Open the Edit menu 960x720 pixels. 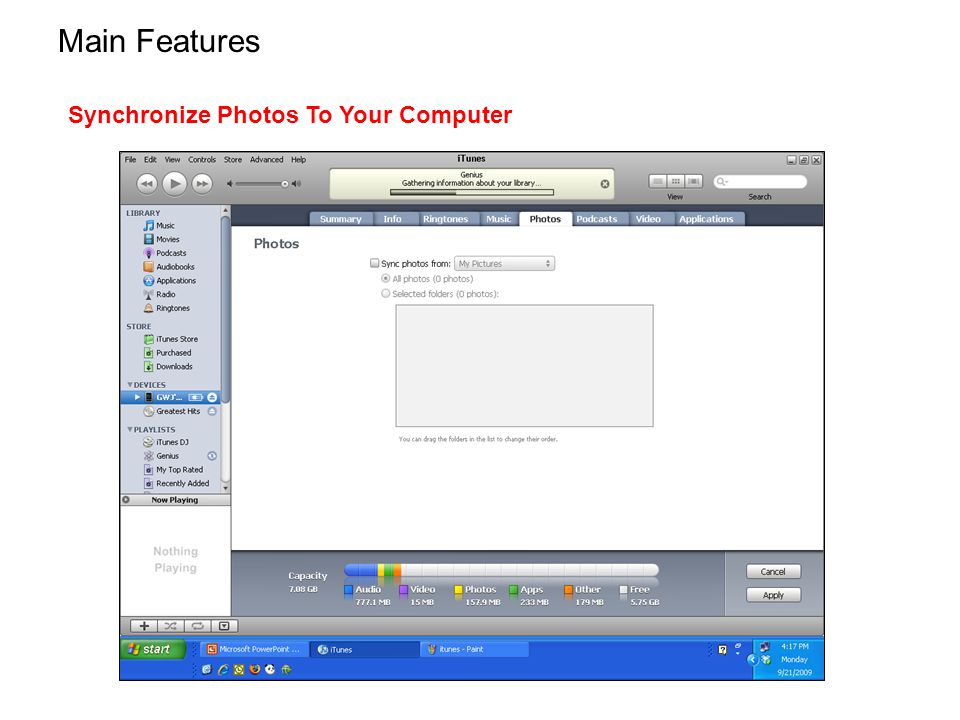coord(150,160)
